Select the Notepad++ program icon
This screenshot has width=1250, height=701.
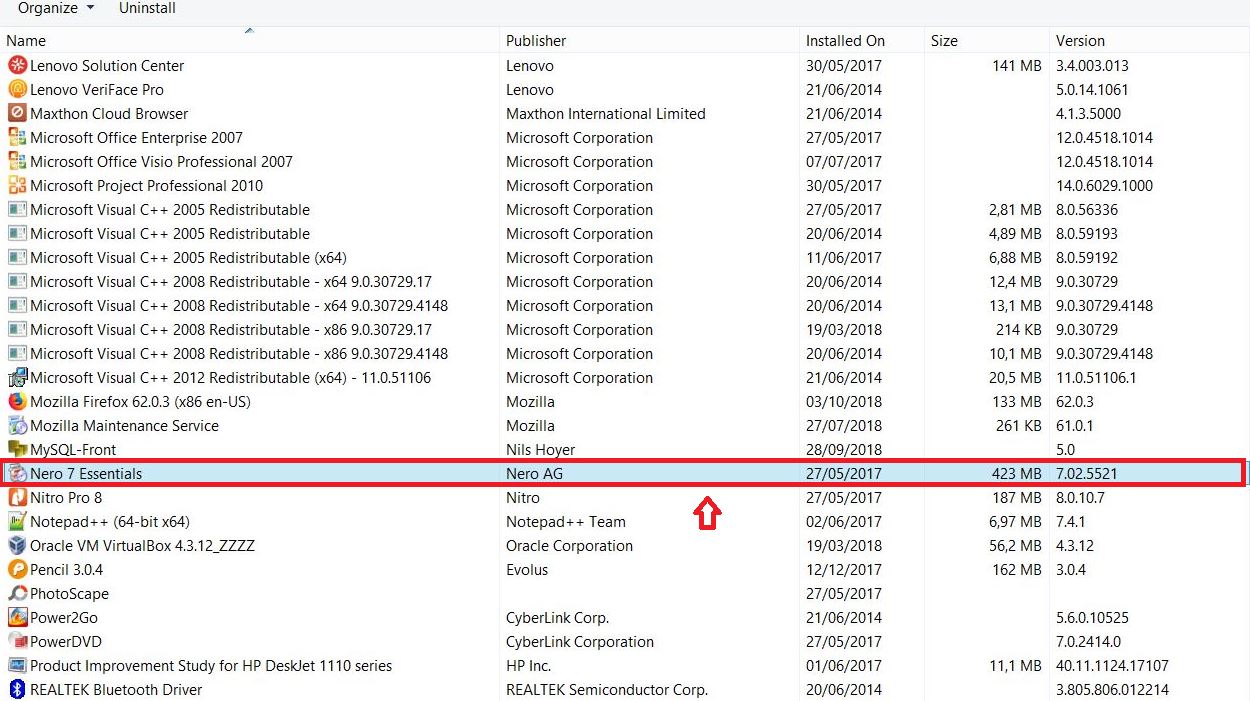tap(17, 522)
